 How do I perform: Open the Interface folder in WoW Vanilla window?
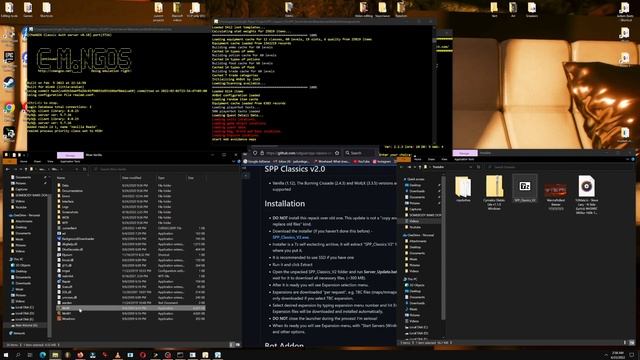[131, 202]
